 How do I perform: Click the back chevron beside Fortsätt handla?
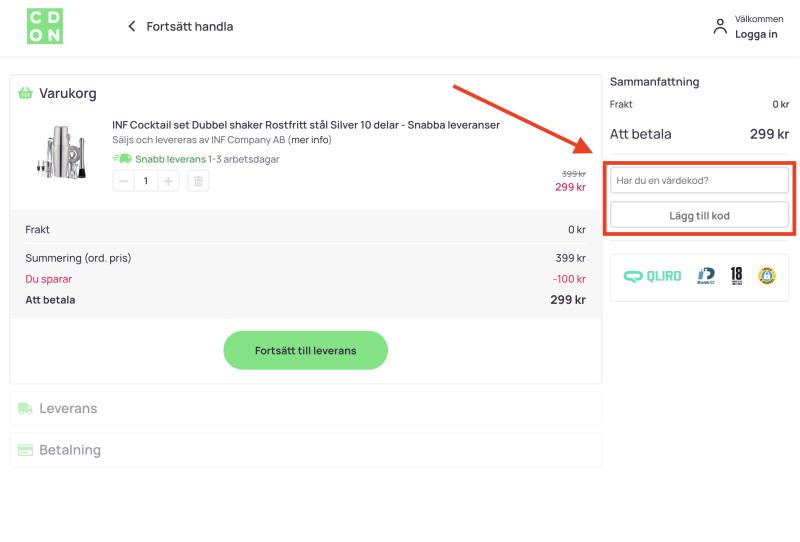(132, 26)
